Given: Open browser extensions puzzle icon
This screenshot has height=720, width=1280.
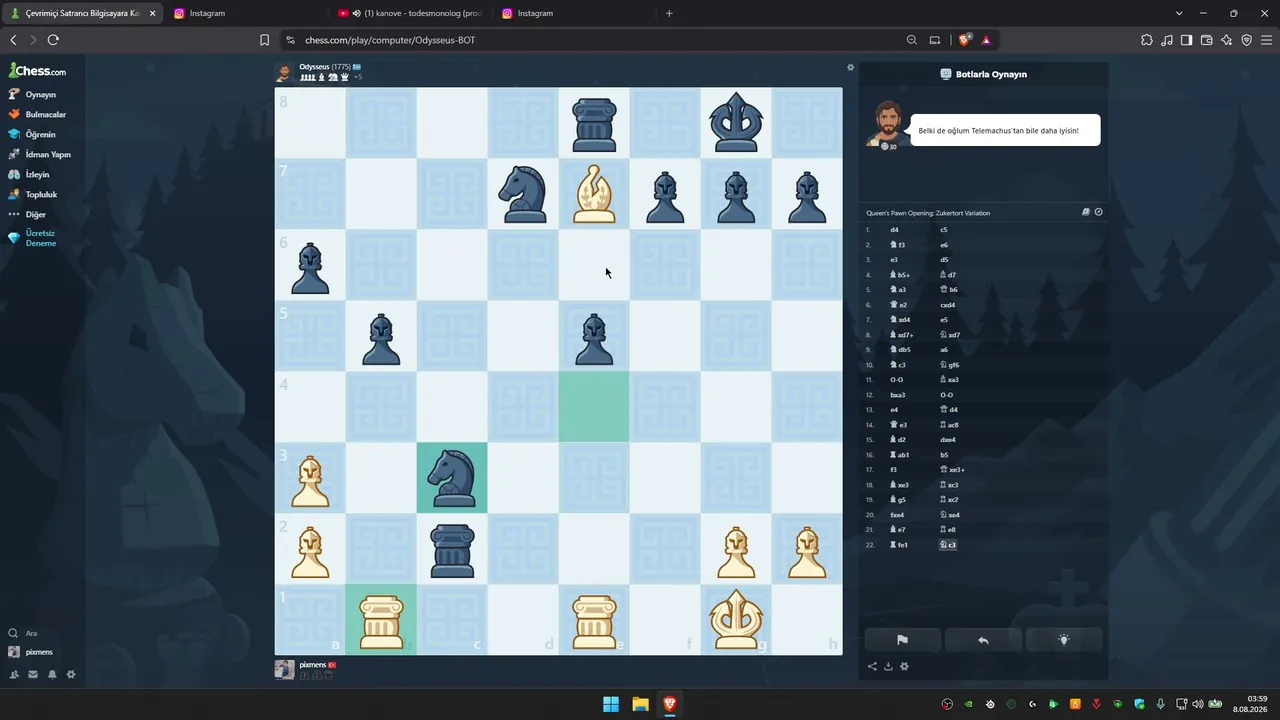Looking at the screenshot, I should 1146,40.
